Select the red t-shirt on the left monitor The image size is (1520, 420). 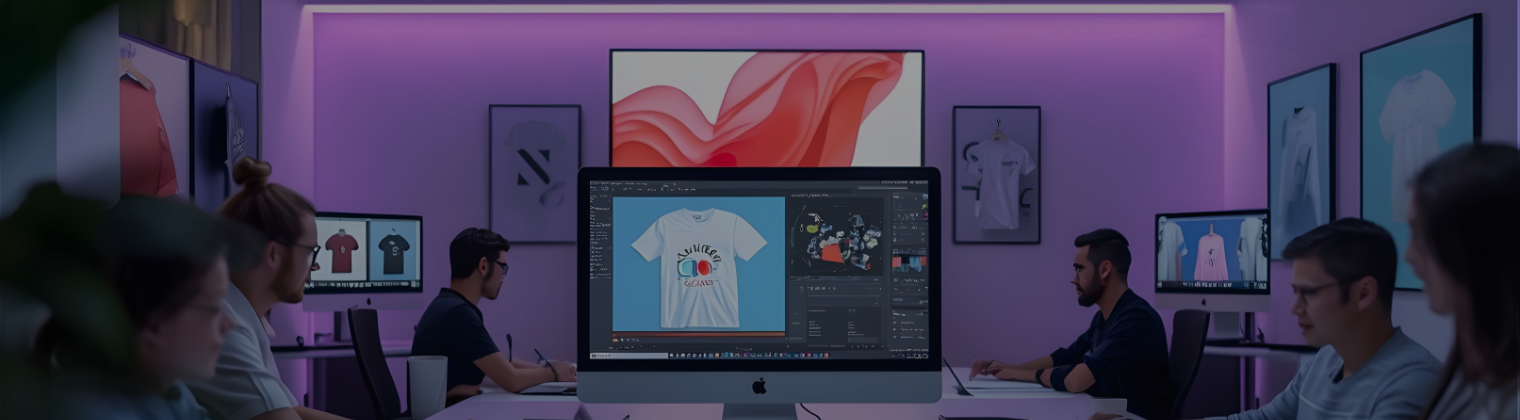click(341, 252)
